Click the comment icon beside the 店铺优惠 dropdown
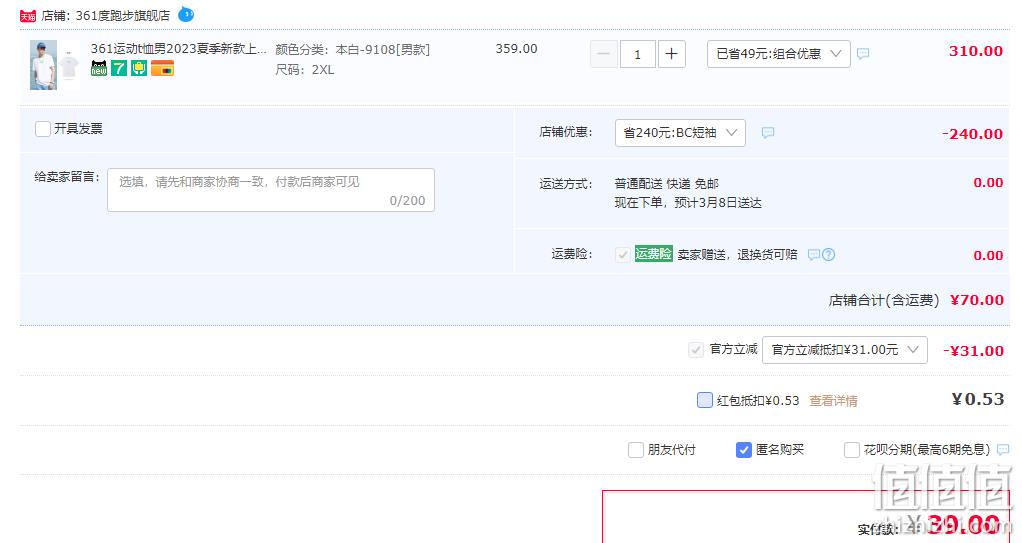 pos(768,132)
